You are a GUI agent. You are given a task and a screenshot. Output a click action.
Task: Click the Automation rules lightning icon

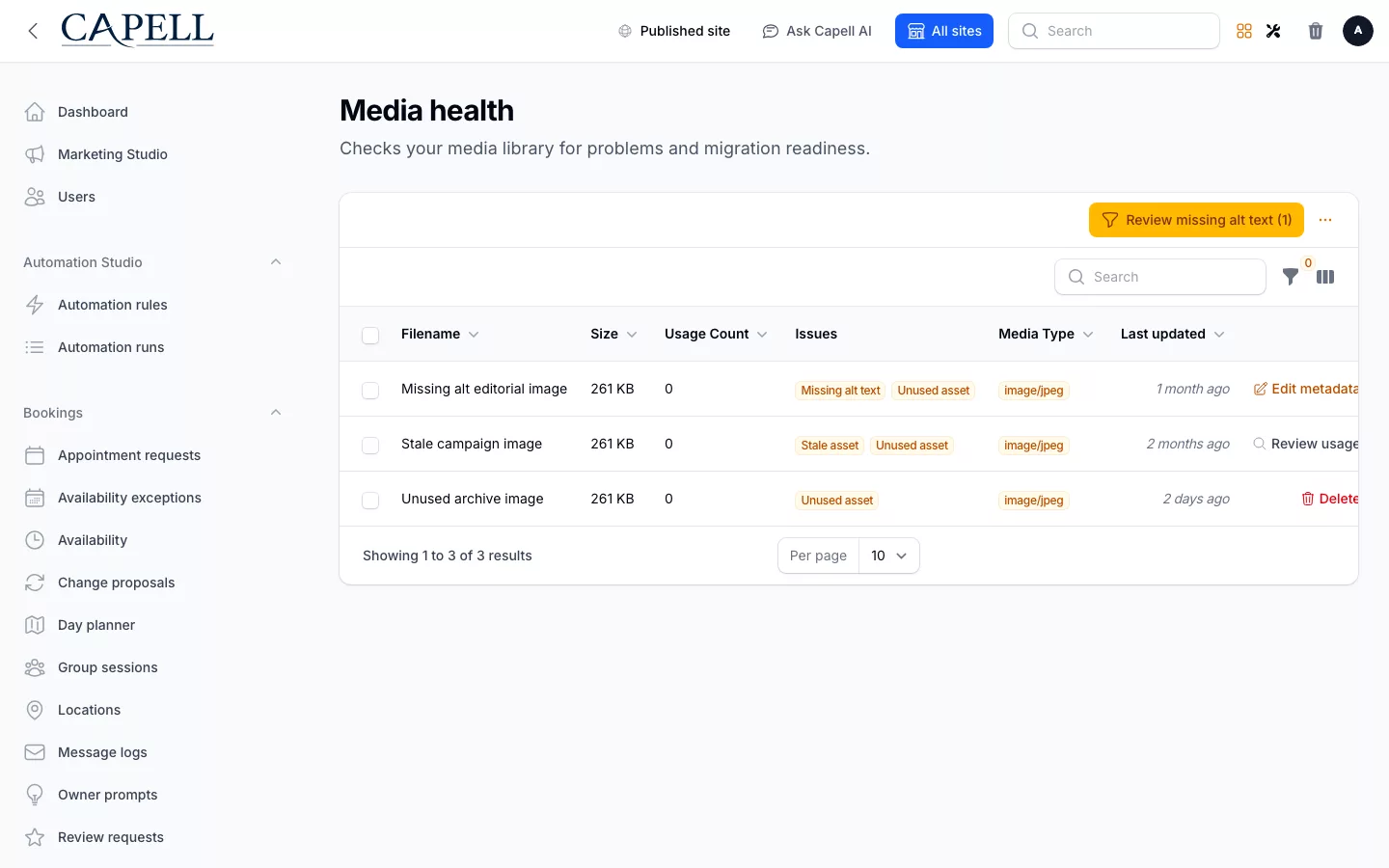pyautogui.click(x=35, y=305)
